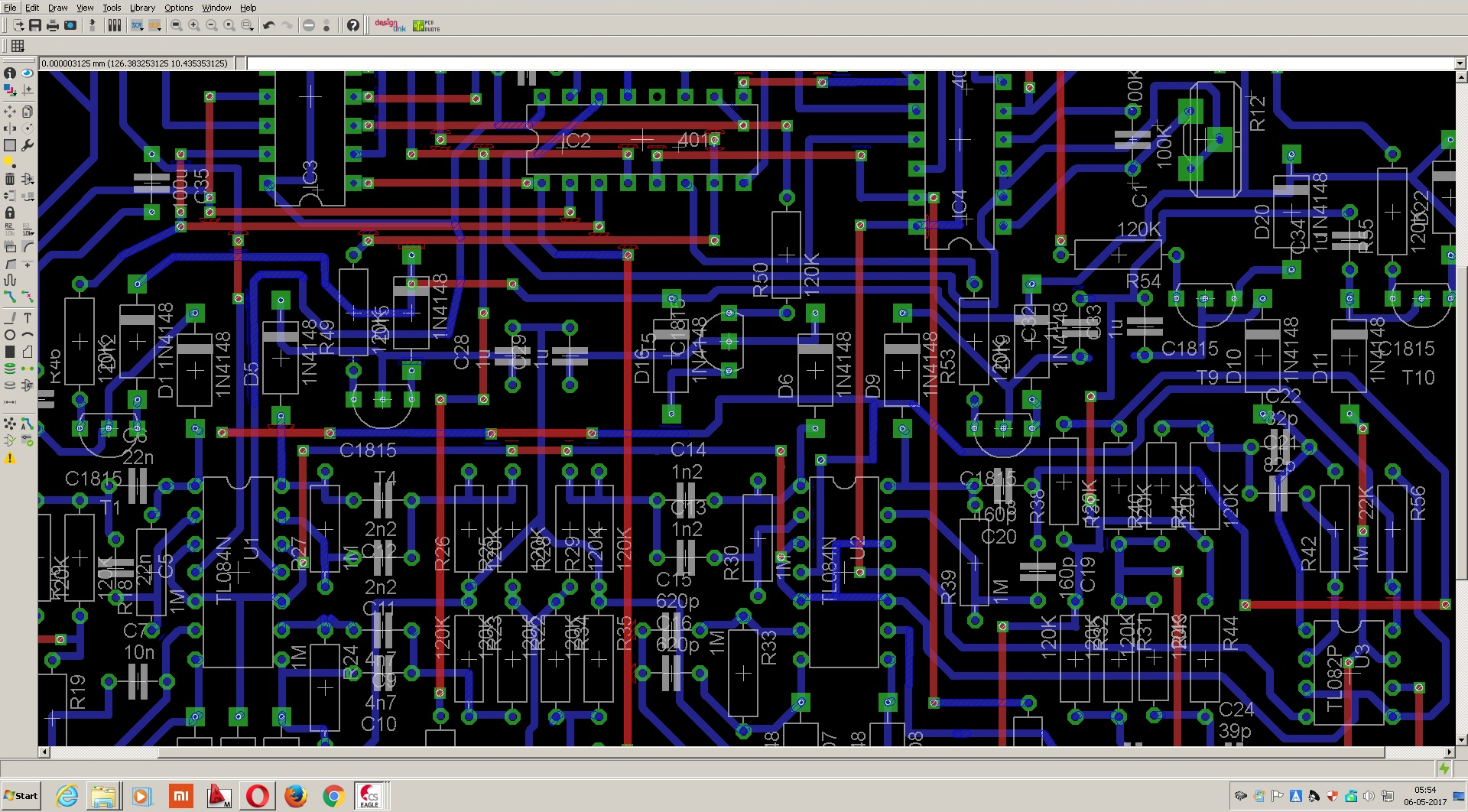Save the board with the floppy disk icon
1468x812 pixels.
tap(35, 26)
